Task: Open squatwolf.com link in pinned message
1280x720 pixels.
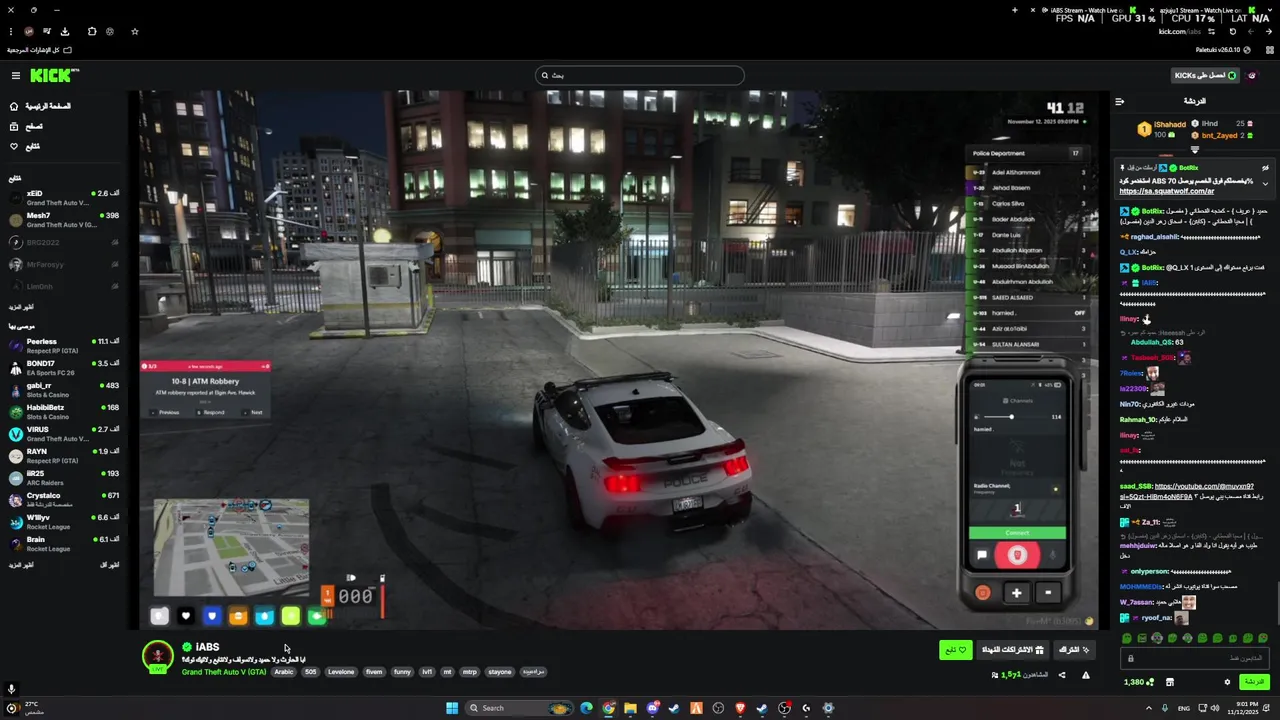Action: click(1167, 191)
